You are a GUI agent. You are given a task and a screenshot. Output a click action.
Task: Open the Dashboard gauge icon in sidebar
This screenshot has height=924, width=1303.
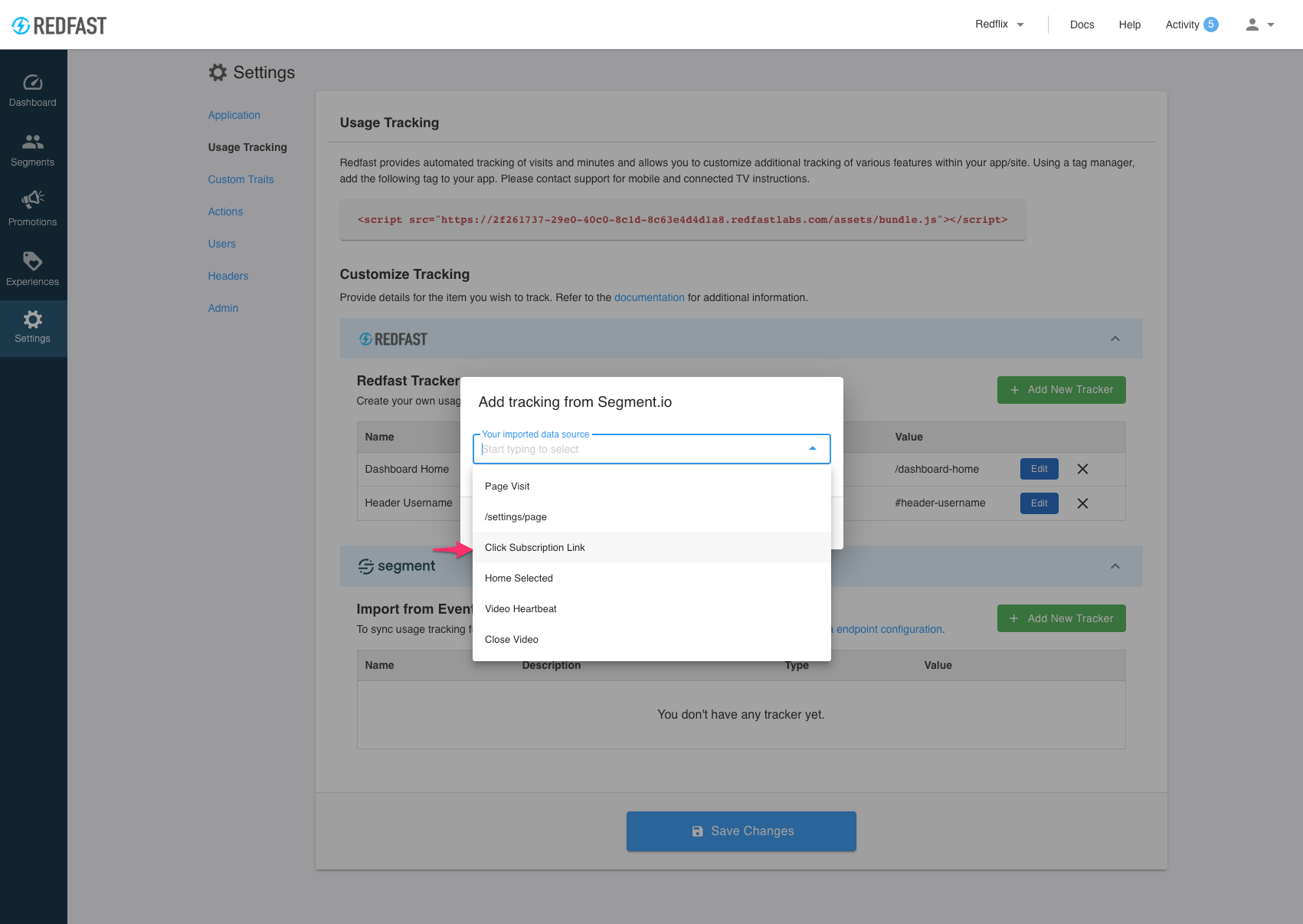[33, 82]
